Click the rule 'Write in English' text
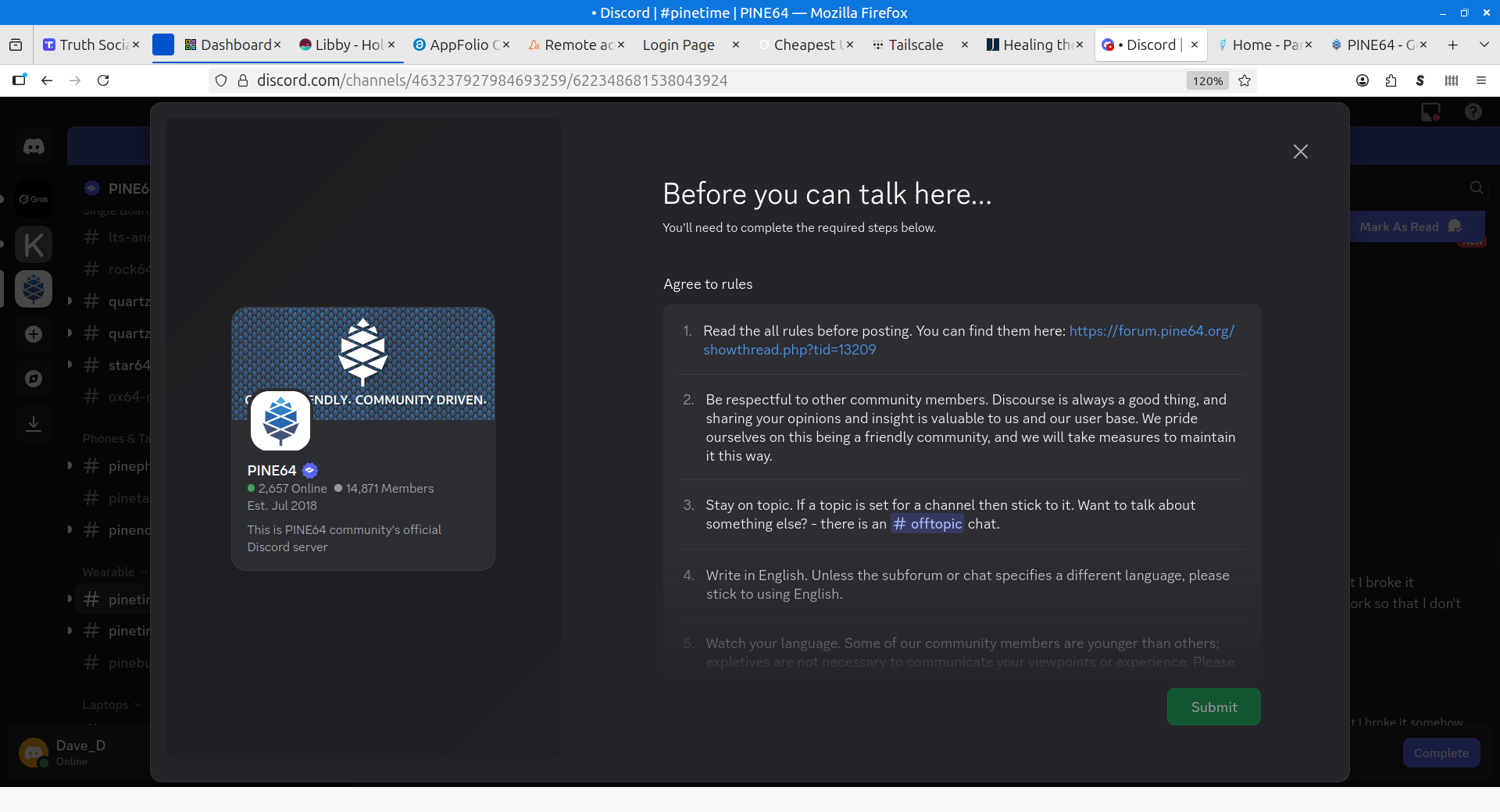1500x812 pixels. click(967, 585)
